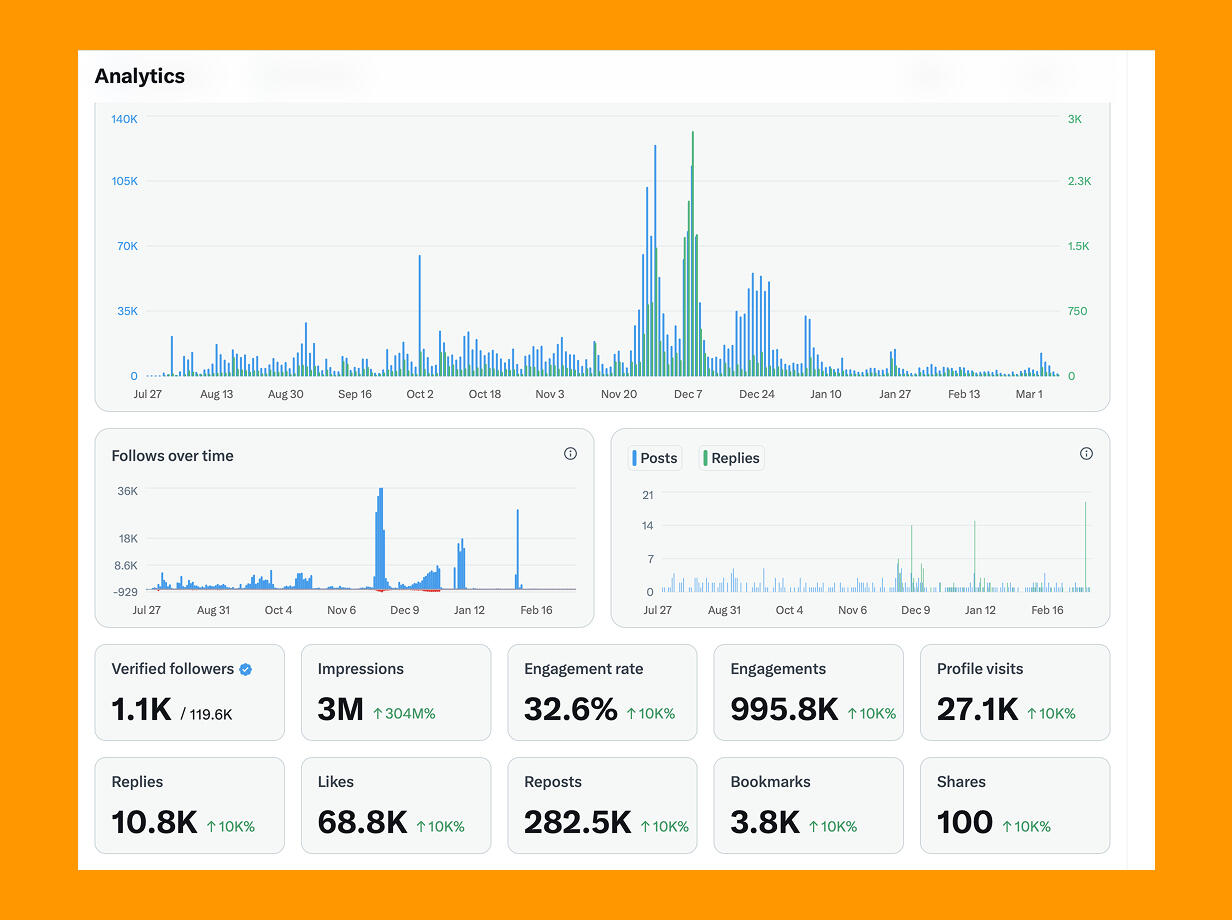Image resolution: width=1232 pixels, height=920 pixels.
Task: Open the Verified followers card
Action: pyautogui.click(x=190, y=692)
